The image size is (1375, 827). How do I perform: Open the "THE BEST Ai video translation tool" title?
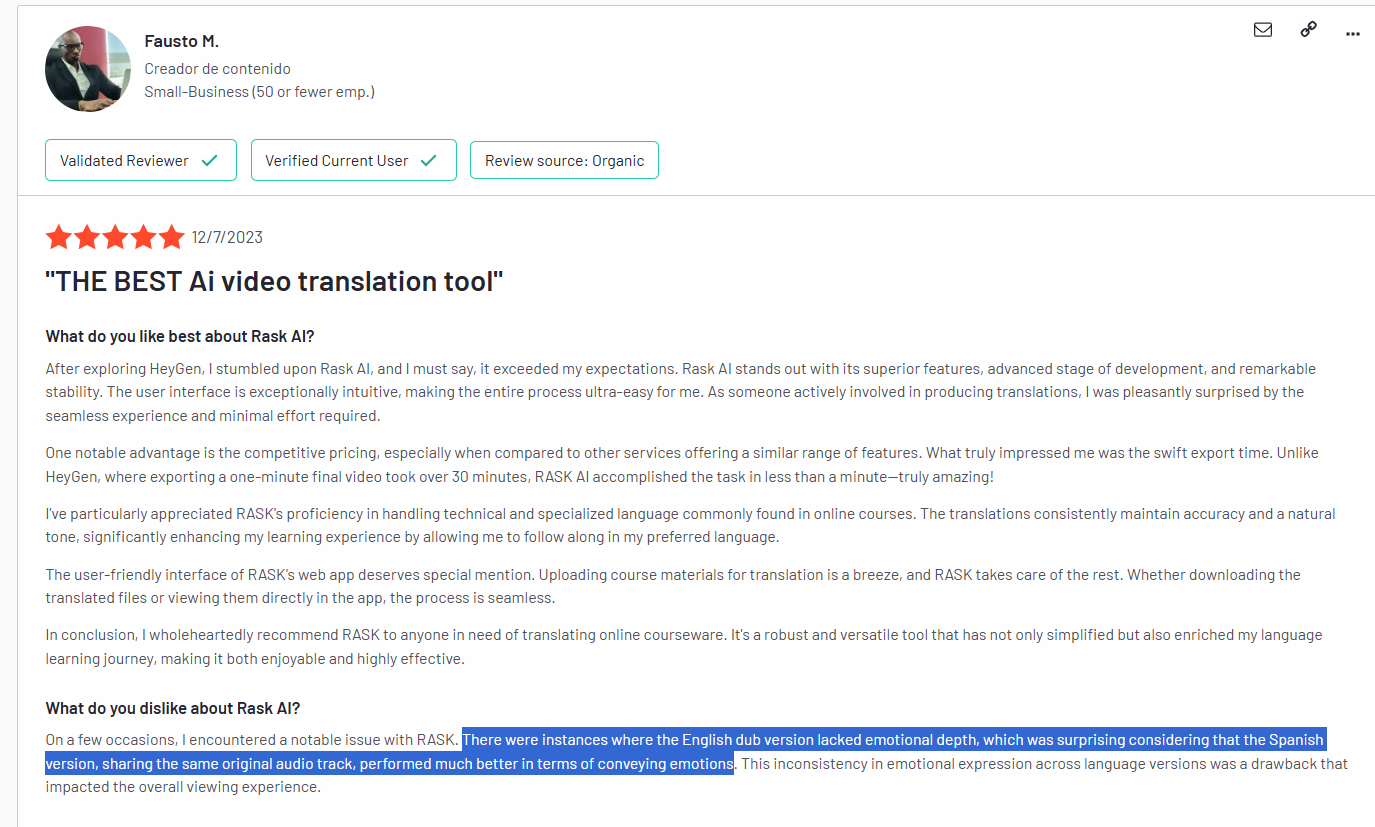(x=274, y=281)
